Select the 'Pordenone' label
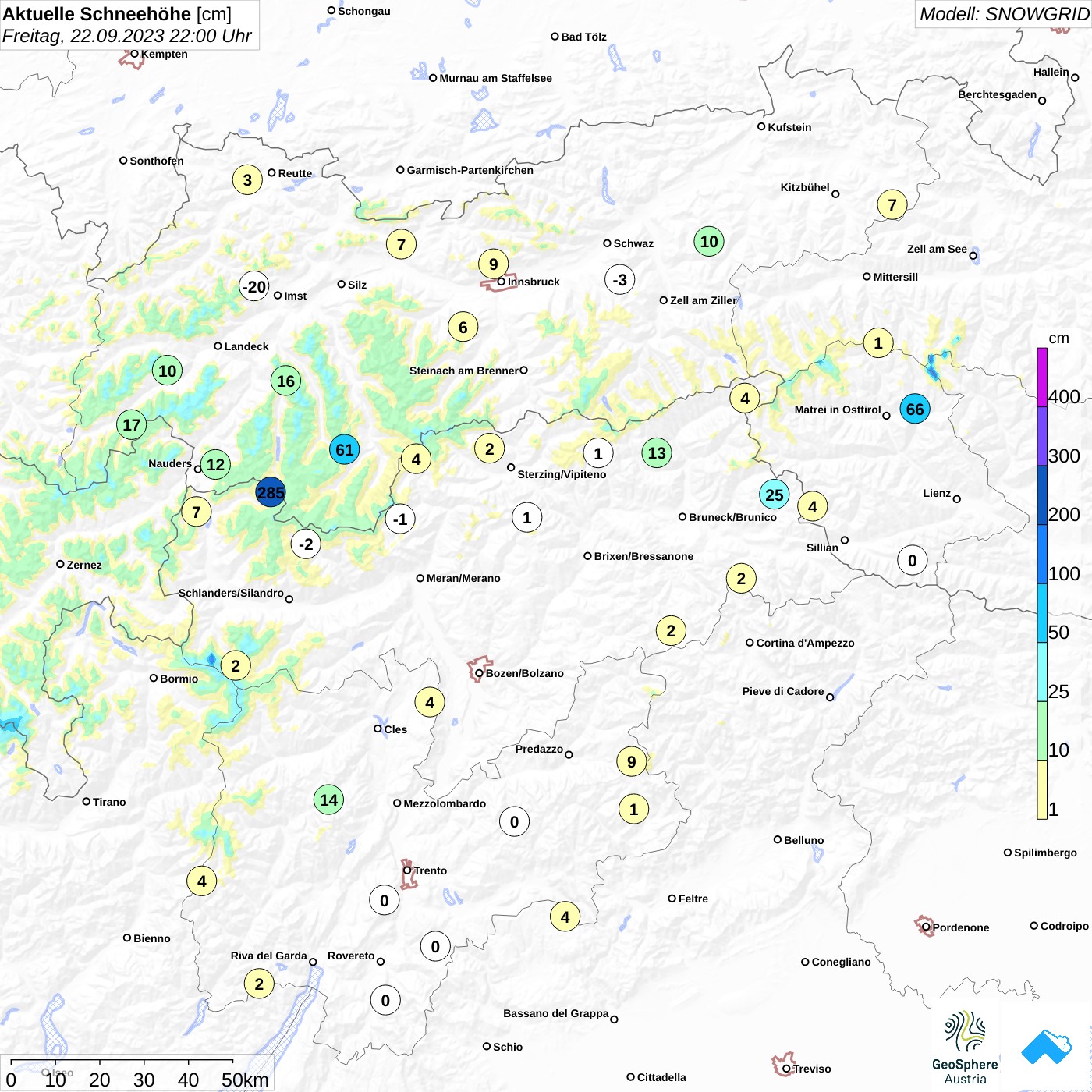This screenshot has height=1092, width=1092. [961, 928]
